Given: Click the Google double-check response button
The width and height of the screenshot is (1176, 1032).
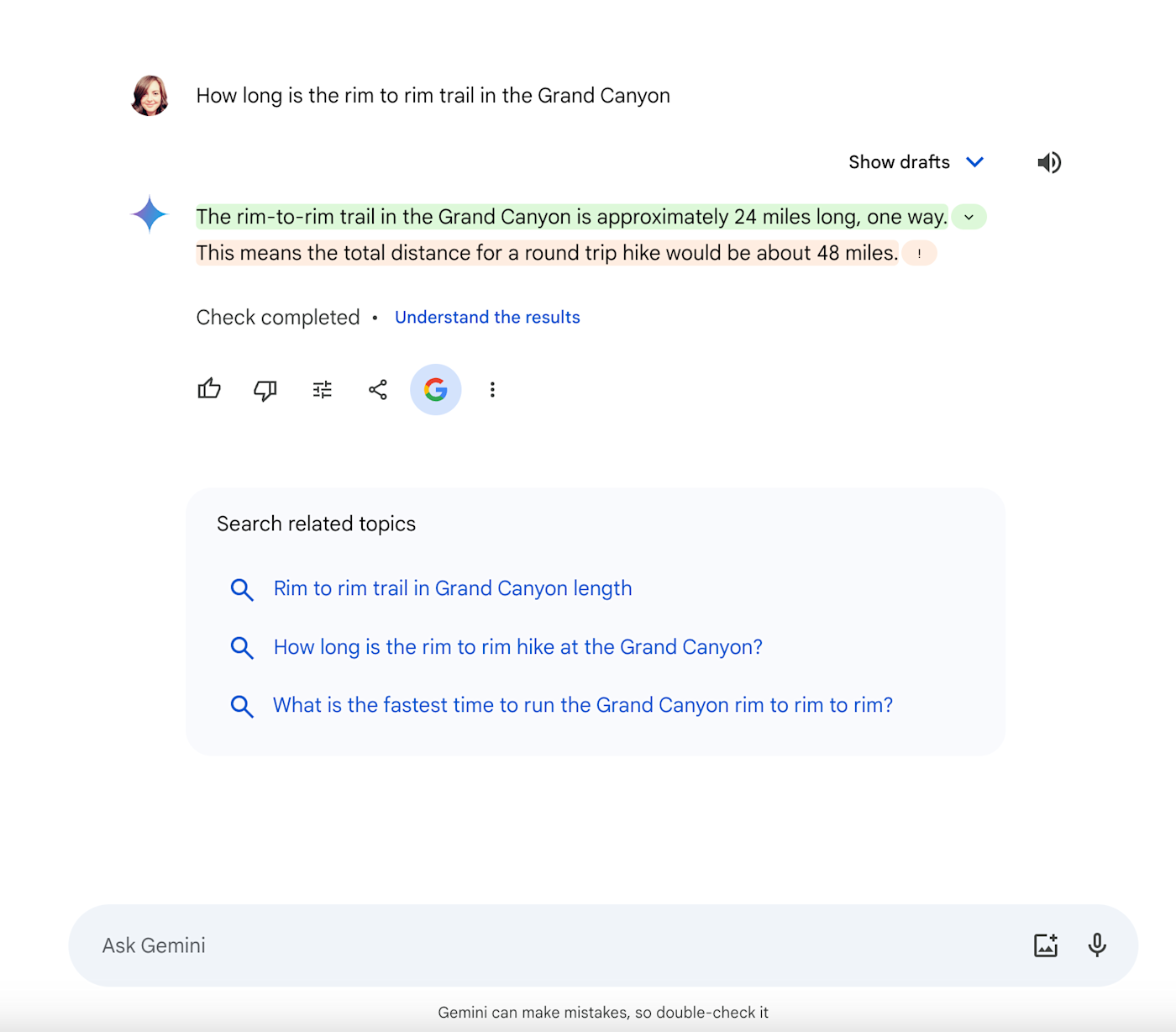Looking at the screenshot, I should pyautogui.click(x=435, y=389).
